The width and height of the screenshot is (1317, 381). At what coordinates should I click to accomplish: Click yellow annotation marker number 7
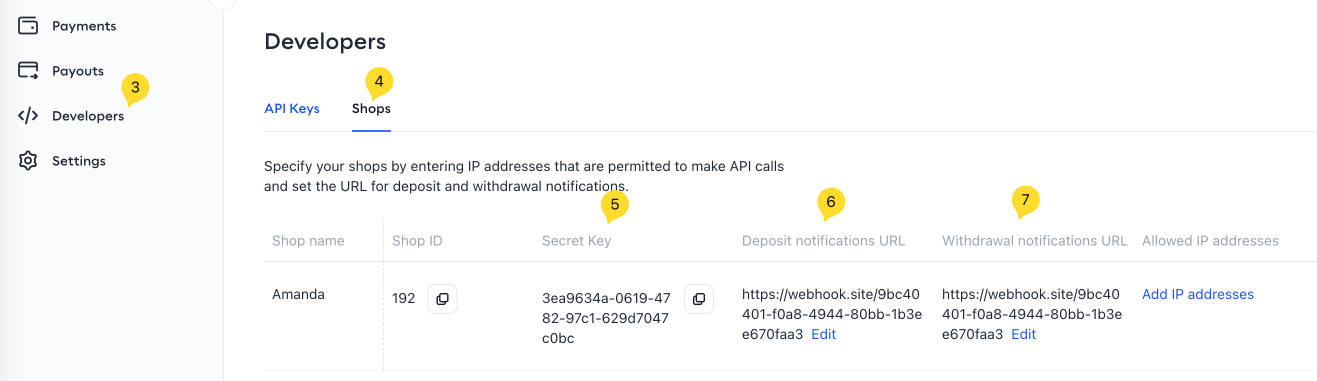point(1025,201)
